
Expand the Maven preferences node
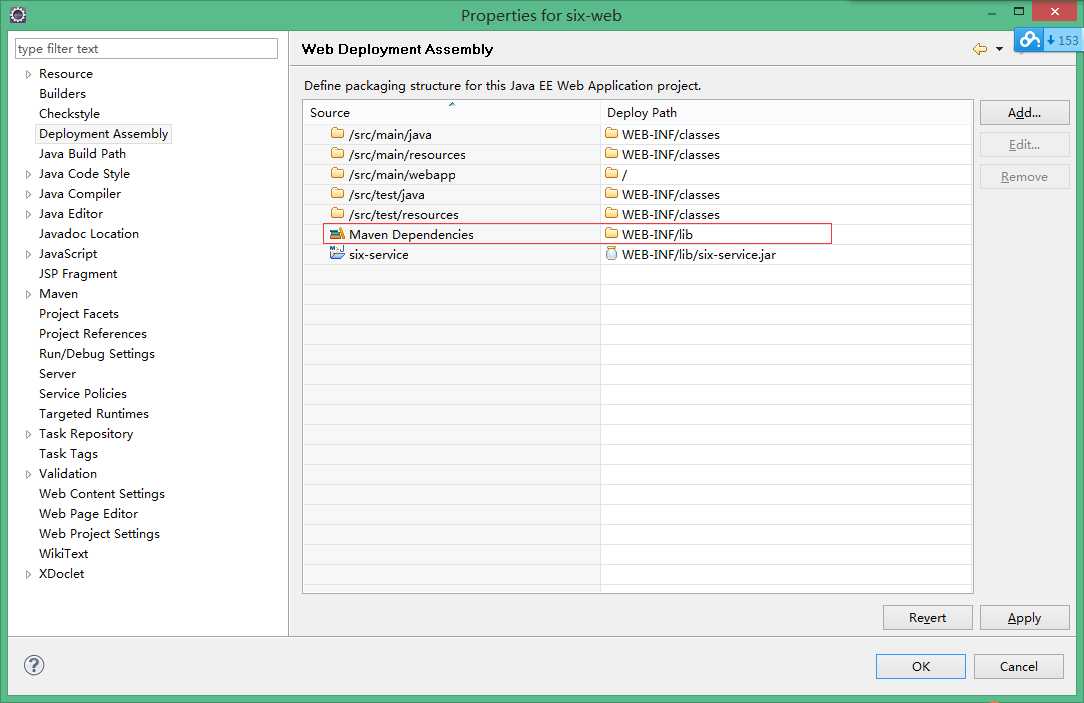coord(28,294)
